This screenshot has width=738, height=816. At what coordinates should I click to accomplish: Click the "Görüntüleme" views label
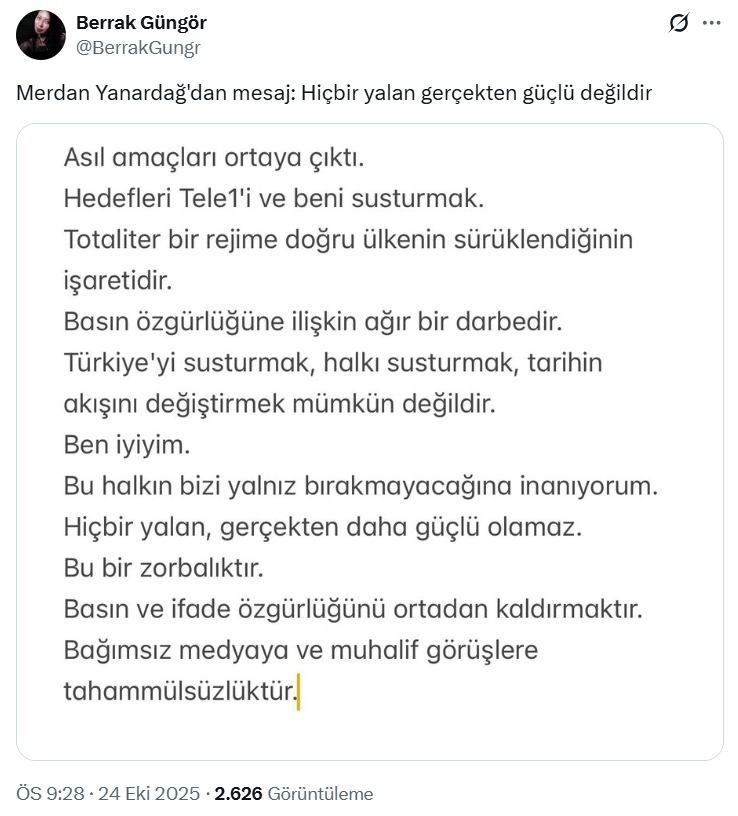[320, 794]
